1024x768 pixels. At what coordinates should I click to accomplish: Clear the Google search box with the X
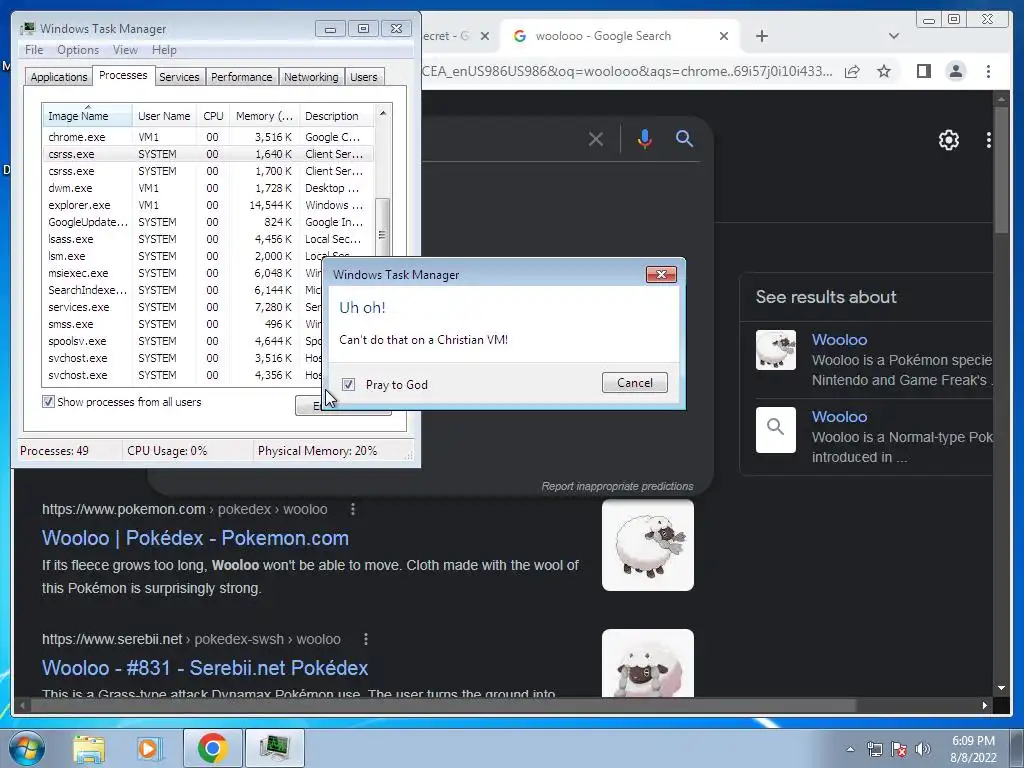596,139
